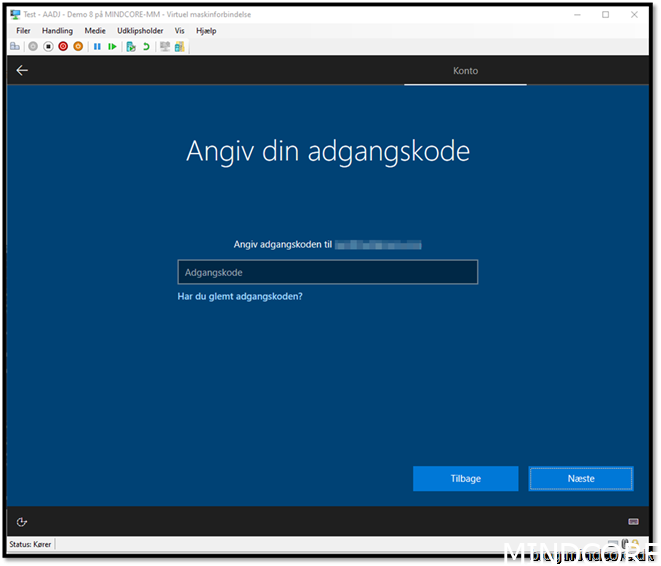Select the Konto tab
The image size is (661, 566).
pos(465,71)
